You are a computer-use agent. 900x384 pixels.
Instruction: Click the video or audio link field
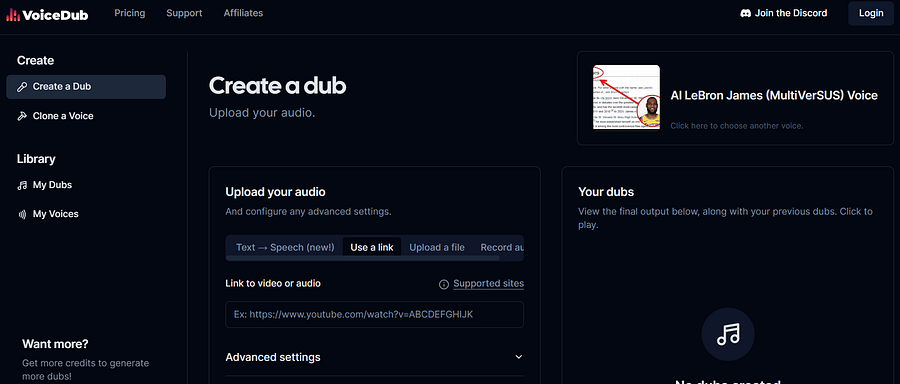tap(374, 315)
